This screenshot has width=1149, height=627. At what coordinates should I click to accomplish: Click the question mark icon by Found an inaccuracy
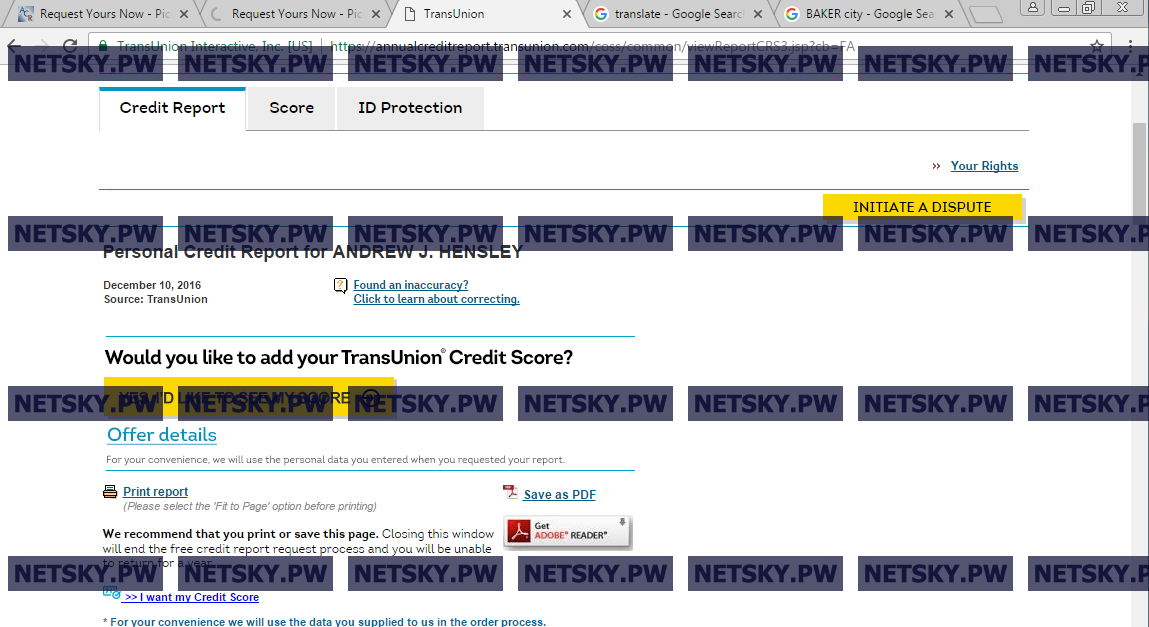point(340,286)
